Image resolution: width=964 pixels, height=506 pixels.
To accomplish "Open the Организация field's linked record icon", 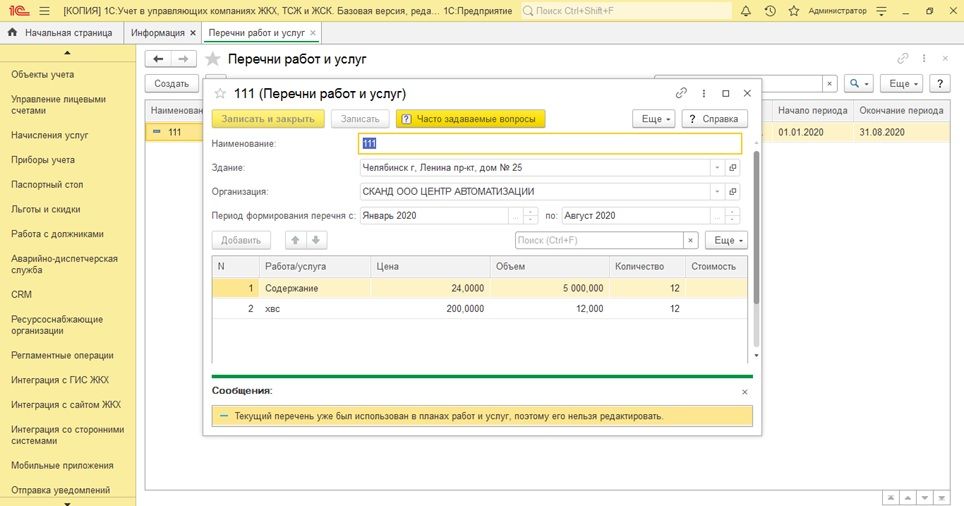I will 733,192.
